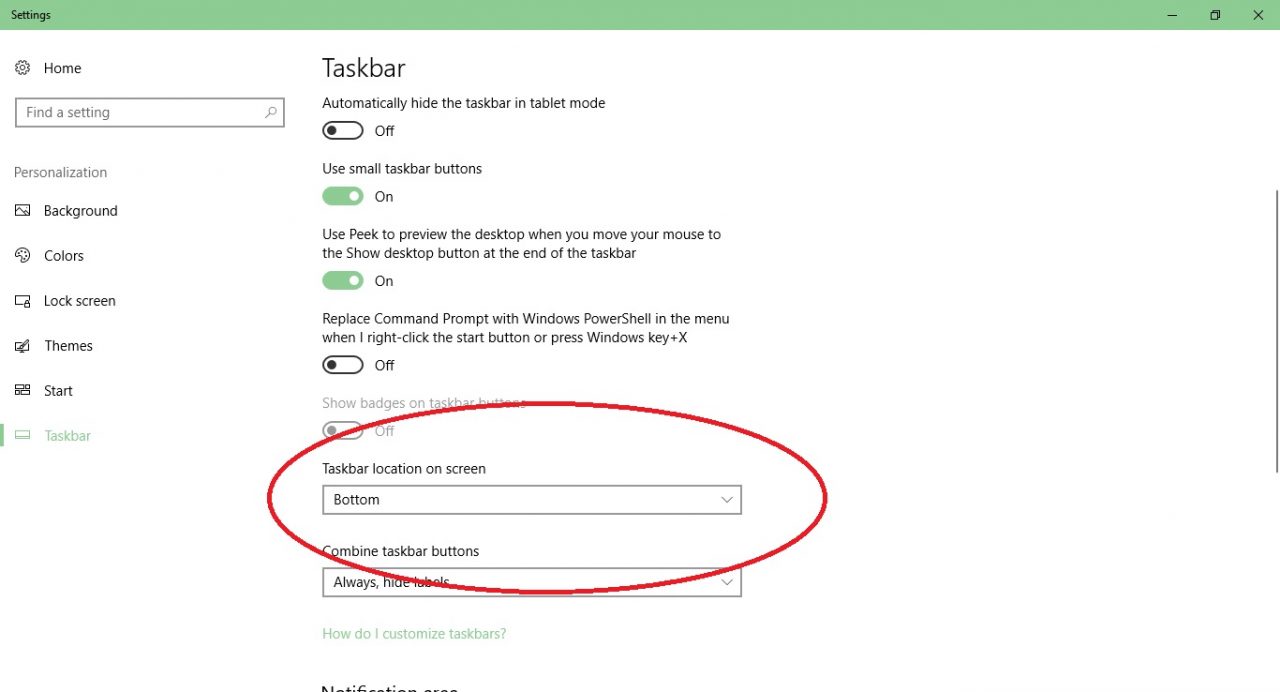Screen dimensions: 1280x692
Task: Disable Peek desktop preview switch
Action: 342,281
